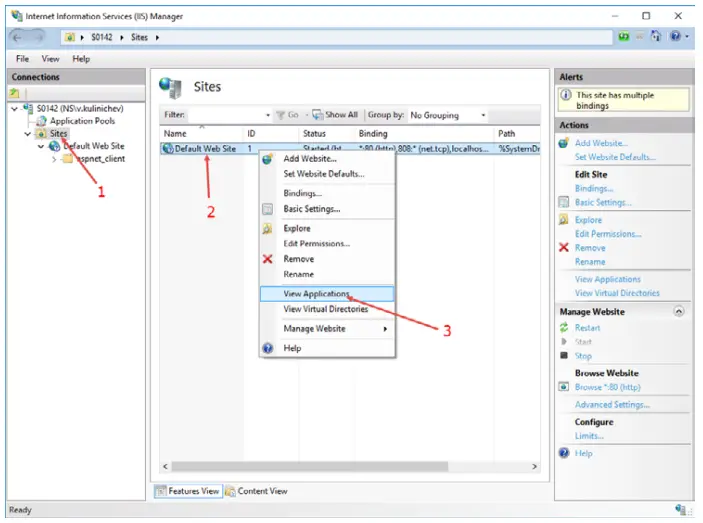Click the red X Remove icon in context menu

tap(268, 259)
